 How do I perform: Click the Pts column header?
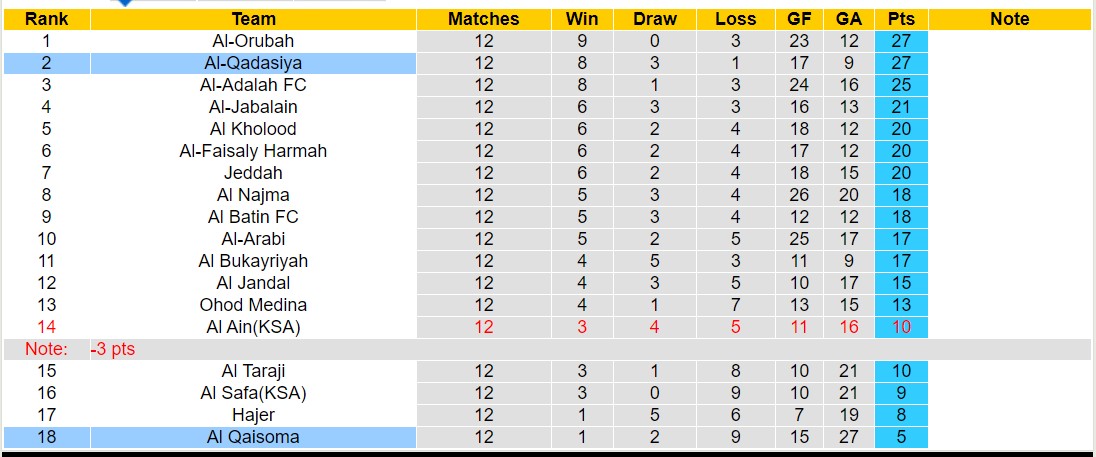click(x=900, y=19)
